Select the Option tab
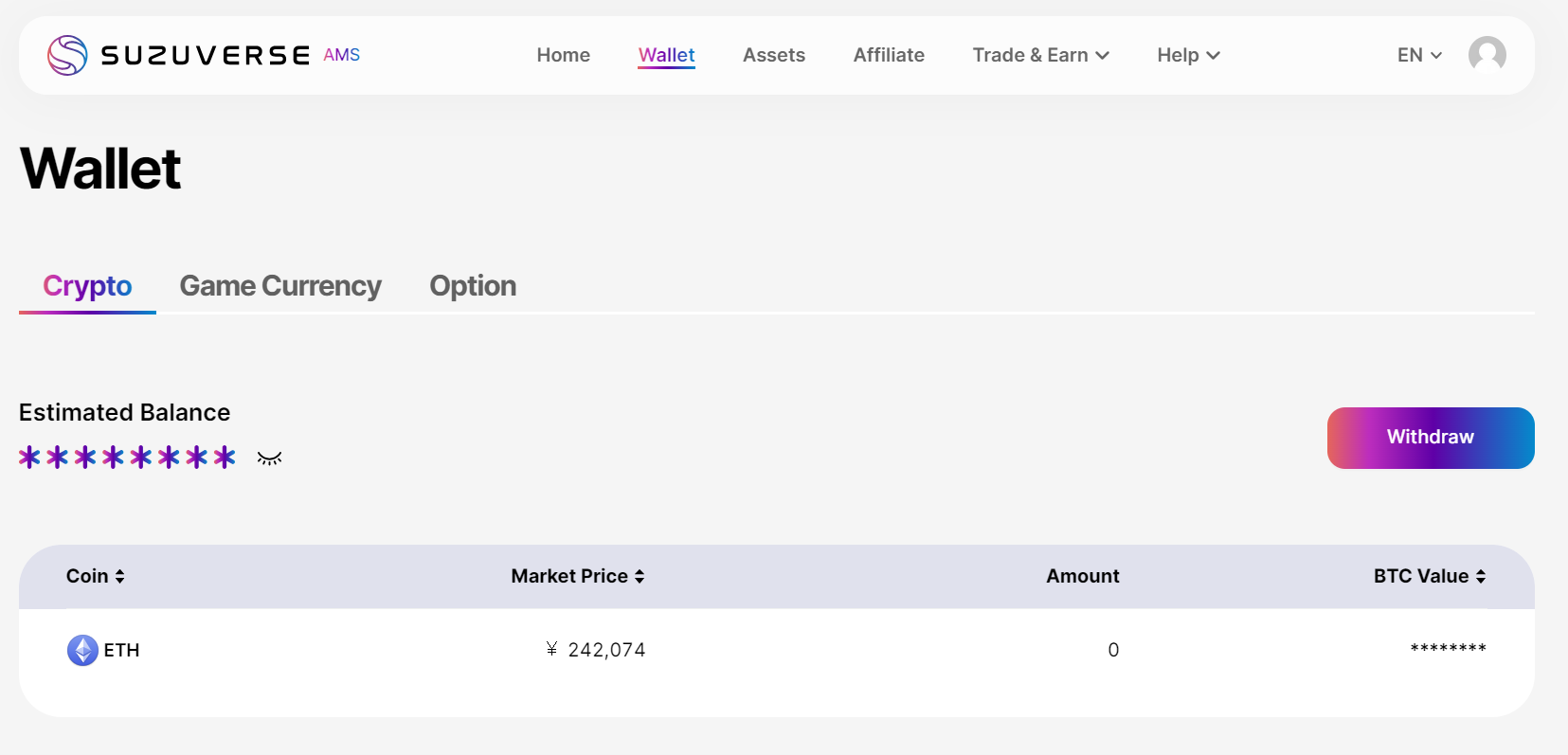The height and width of the screenshot is (755, 1568). [473, 286]
